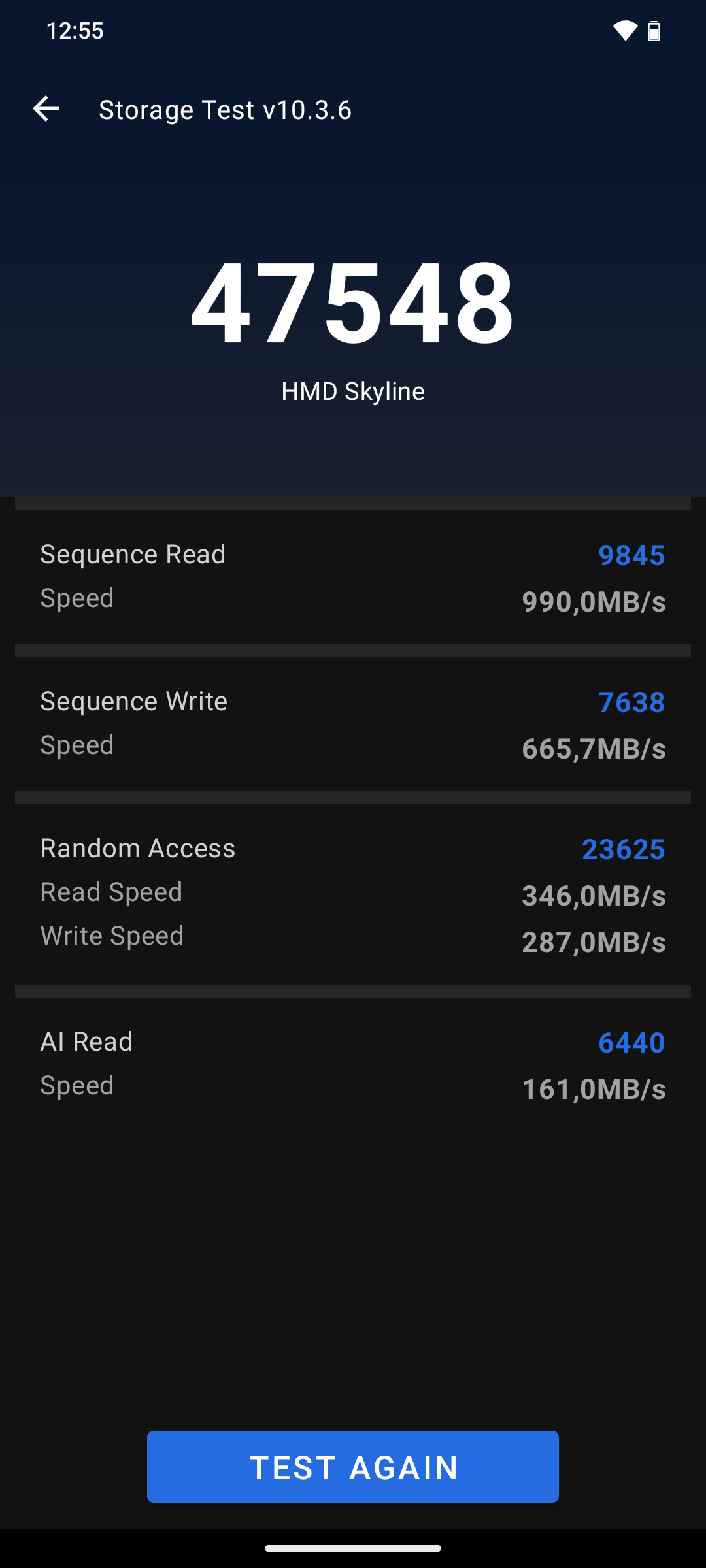Tap the Wi-Fi status icon
706x1568 pixels.
pyautogui.click(x=624, y=31)
